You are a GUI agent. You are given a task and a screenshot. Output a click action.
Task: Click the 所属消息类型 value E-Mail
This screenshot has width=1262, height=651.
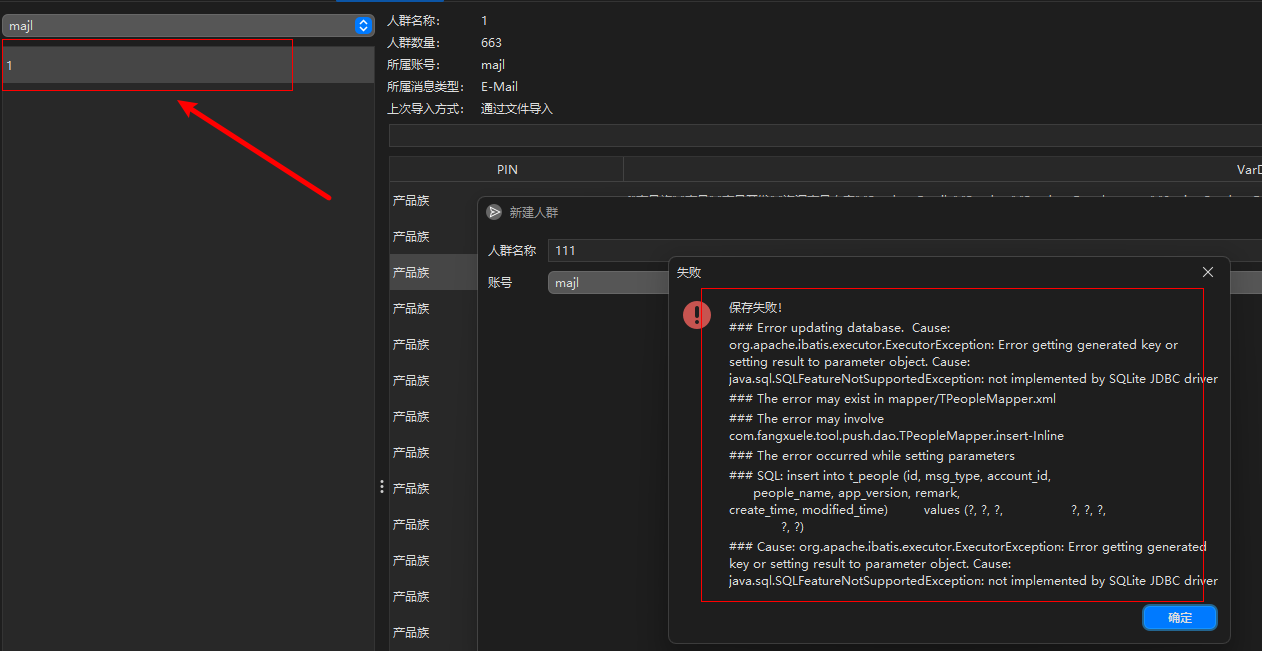(499, 87)
